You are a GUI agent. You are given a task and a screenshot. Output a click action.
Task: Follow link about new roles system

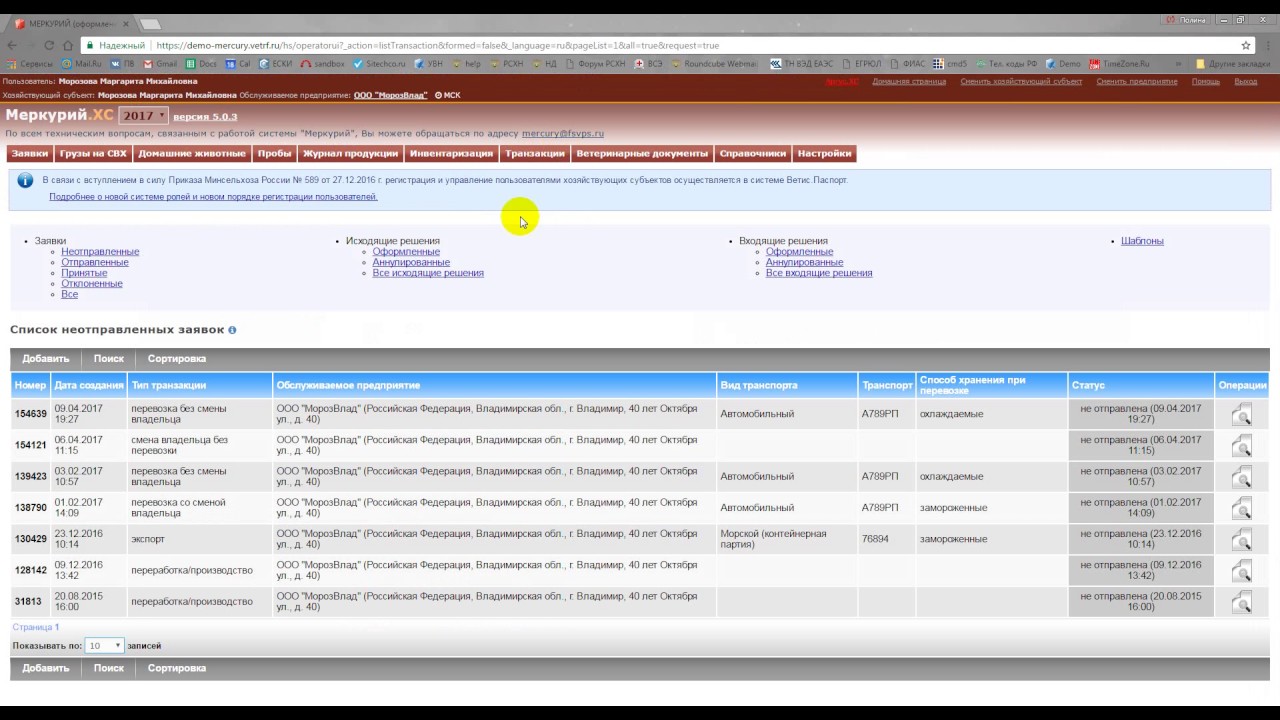pos(213,197)
